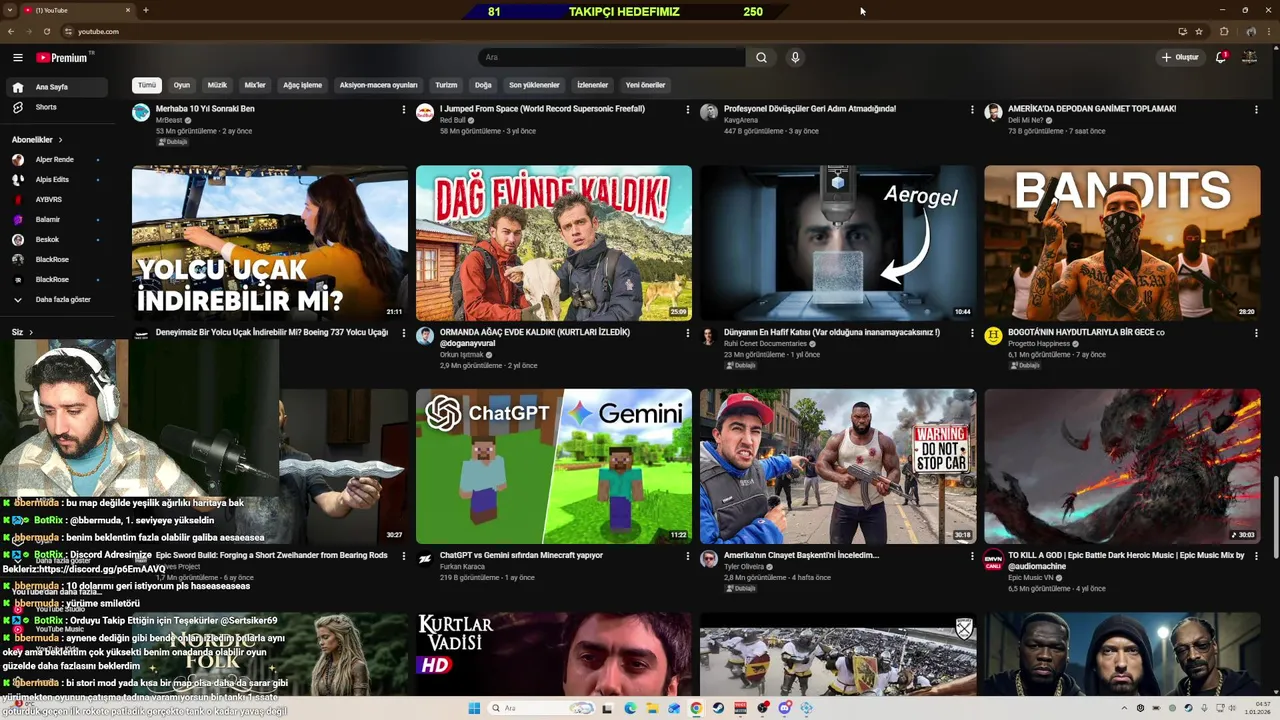The height and width of the screenshot is (720, 1280).
Task: Open a new browser tab
Action: click(146, 10)
